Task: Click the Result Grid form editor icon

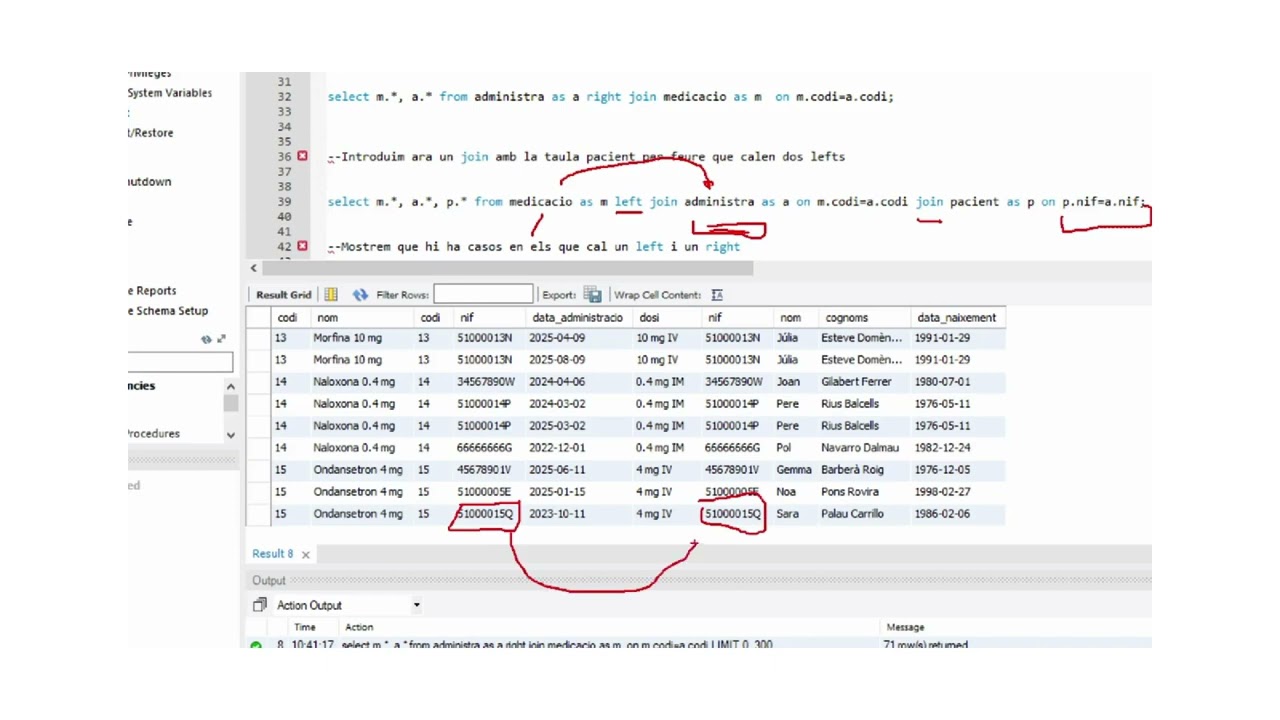Action: pos(331,295)
